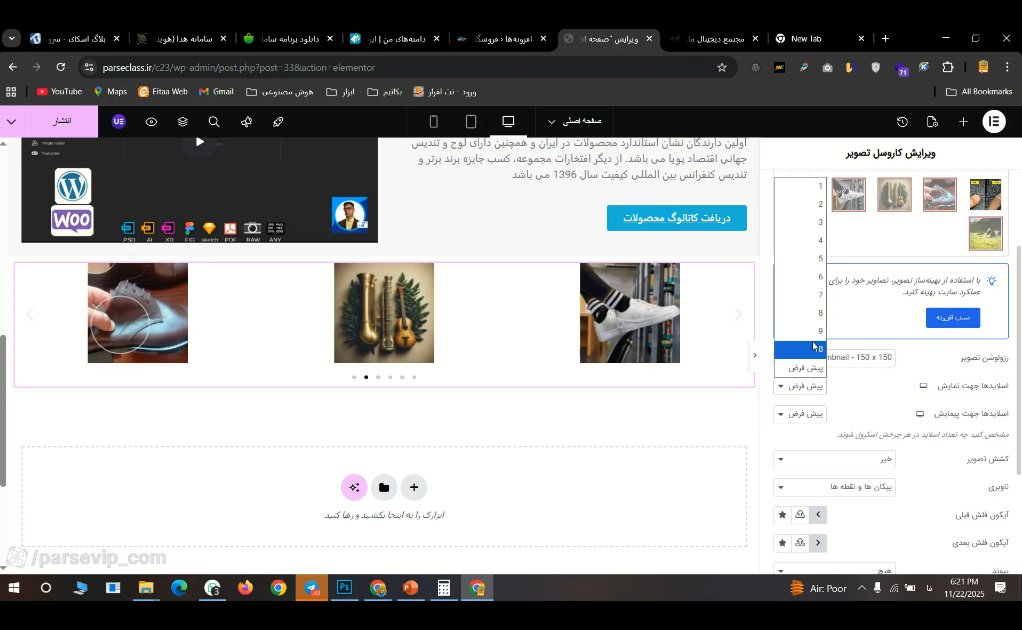1022x630 pixels.
Task: Select the chevron preview for next arrow icon
Action: (x=818, y=543)
